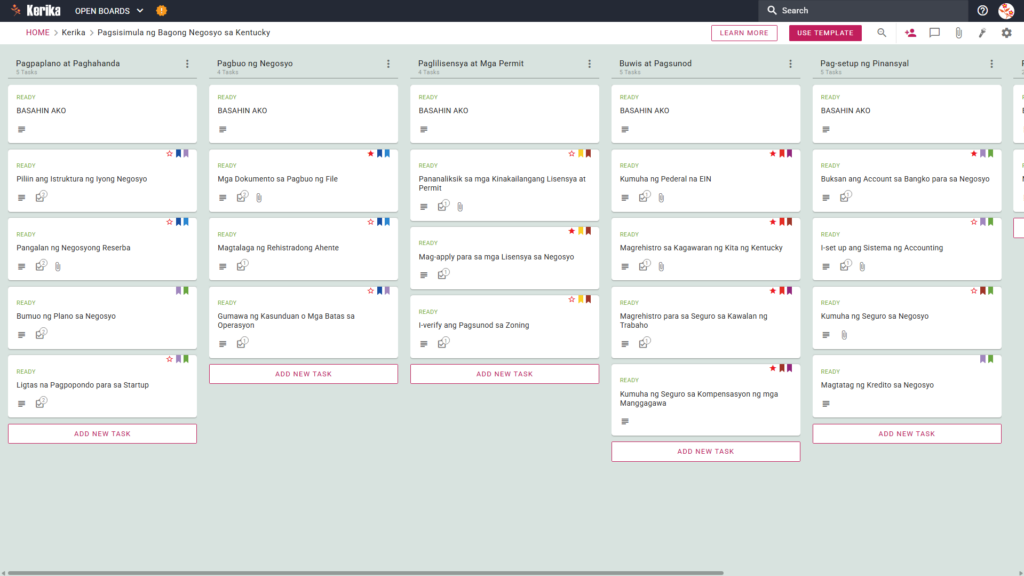Open the Buwis at Pagsunod column menu

[791, 63]
